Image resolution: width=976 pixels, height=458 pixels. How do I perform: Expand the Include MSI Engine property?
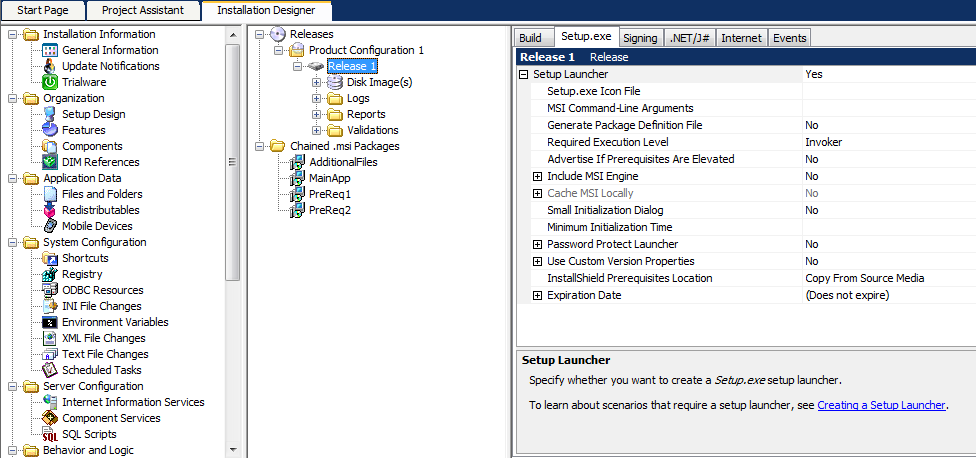click(537, 176)
